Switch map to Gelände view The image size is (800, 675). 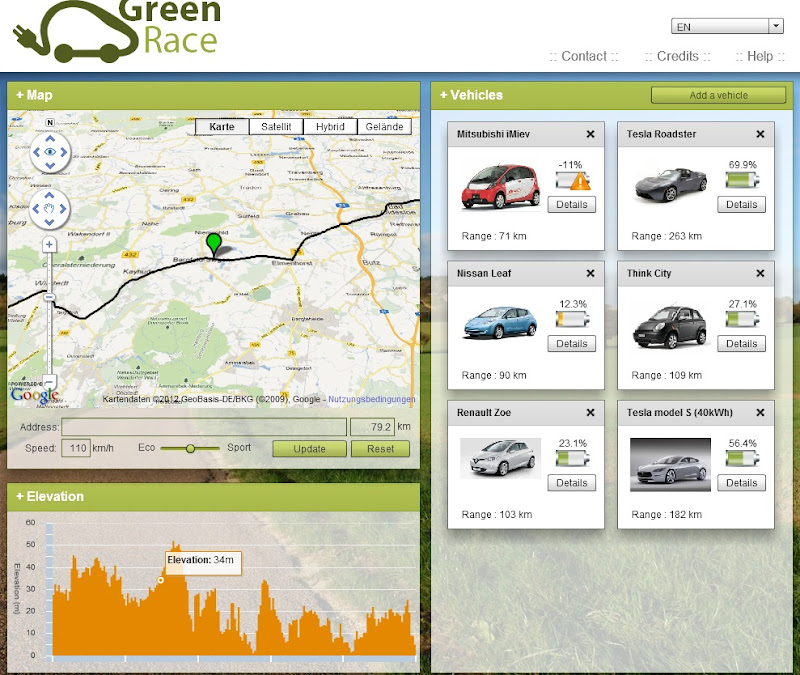(x=384, y=127)
